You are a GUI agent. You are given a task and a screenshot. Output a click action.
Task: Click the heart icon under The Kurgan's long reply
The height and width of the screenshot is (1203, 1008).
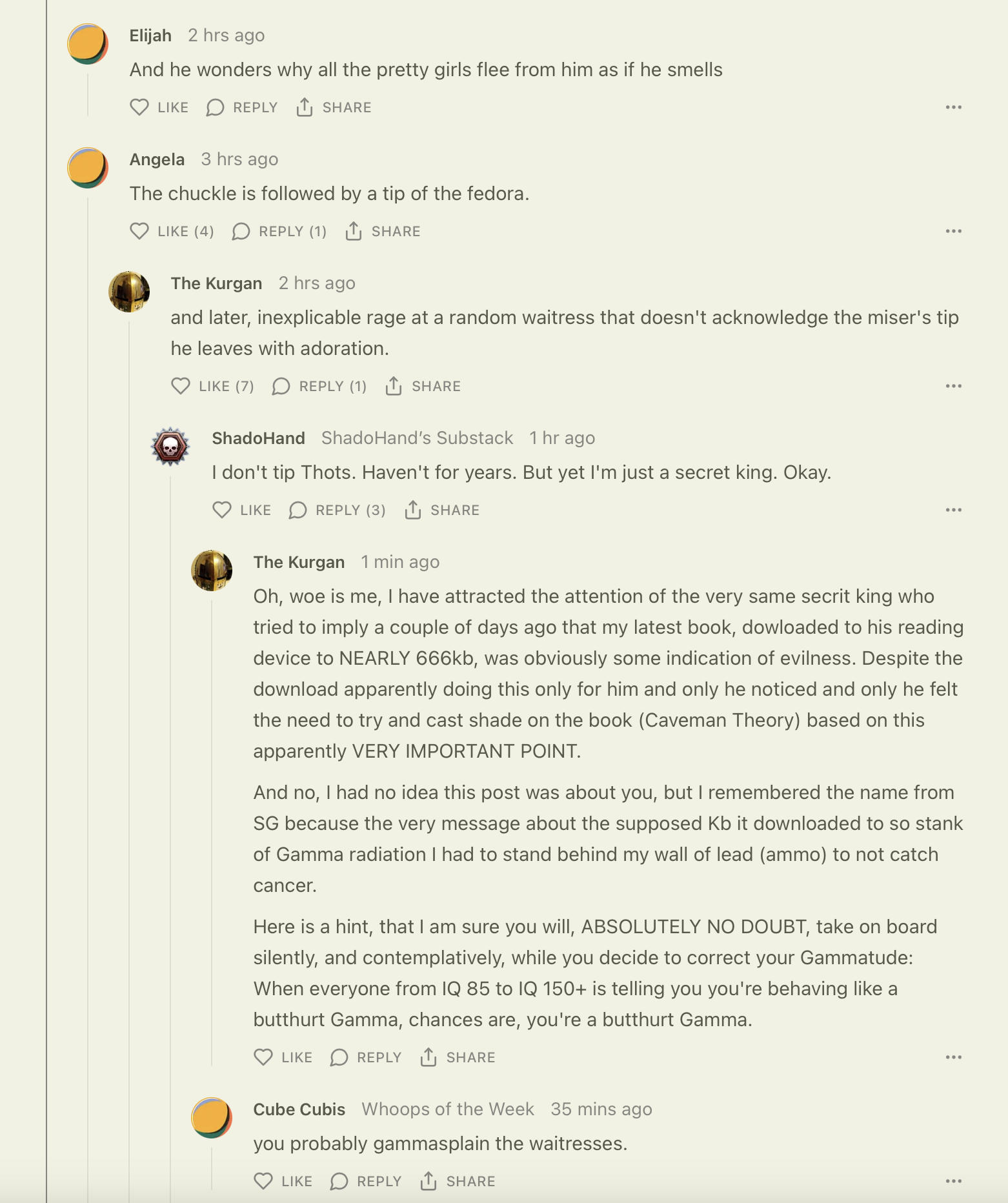(263, 1057)
